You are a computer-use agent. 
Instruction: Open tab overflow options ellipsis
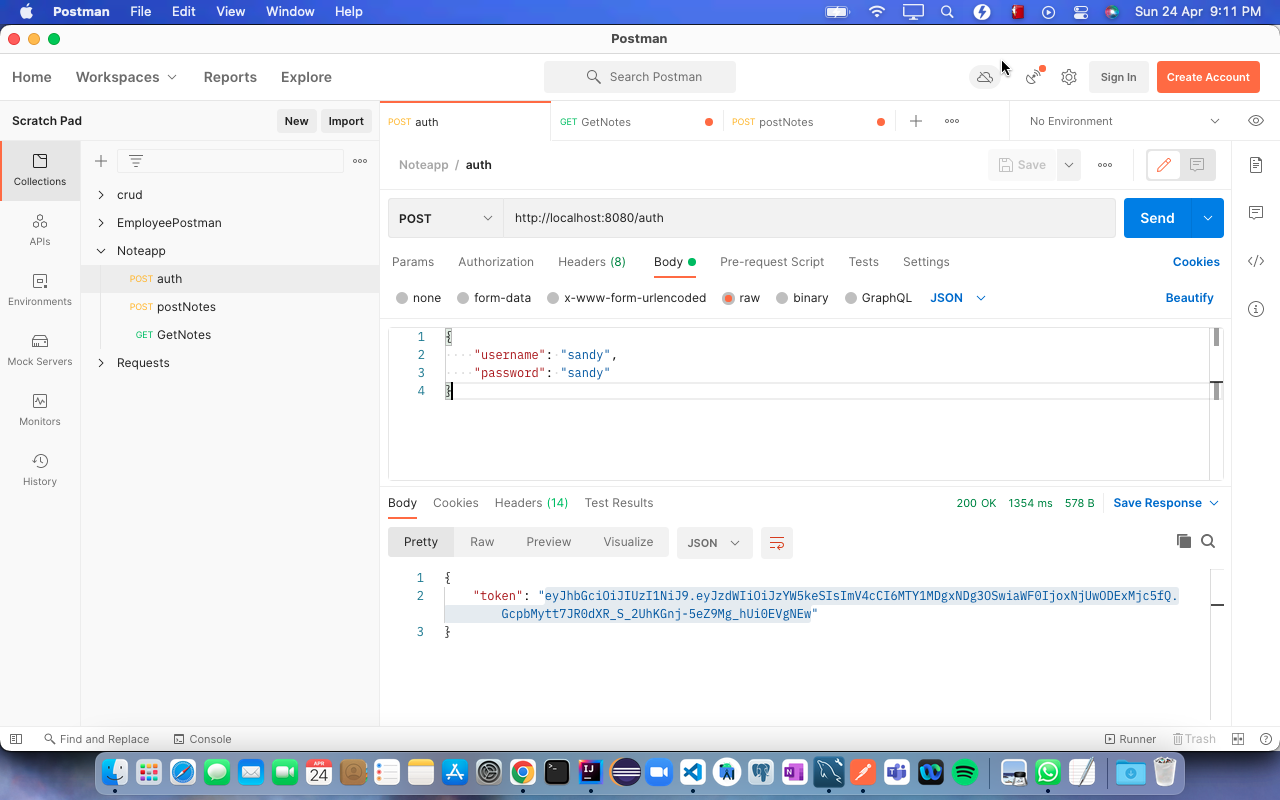(952, 121)
